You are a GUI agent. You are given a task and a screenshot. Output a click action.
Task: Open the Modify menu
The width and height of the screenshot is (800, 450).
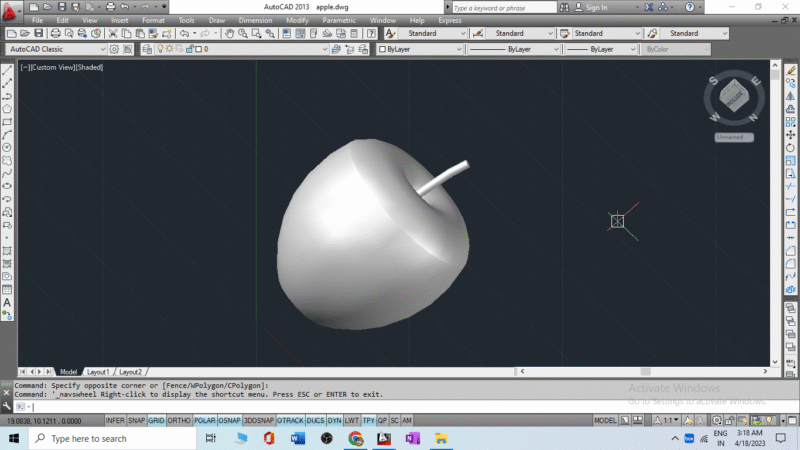297,20
